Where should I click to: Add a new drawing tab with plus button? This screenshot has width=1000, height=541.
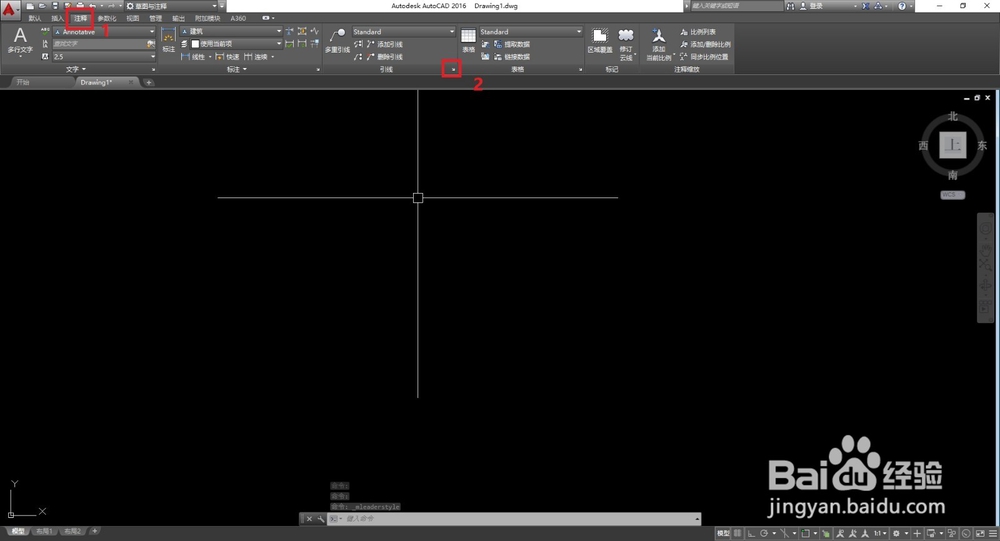149,82
